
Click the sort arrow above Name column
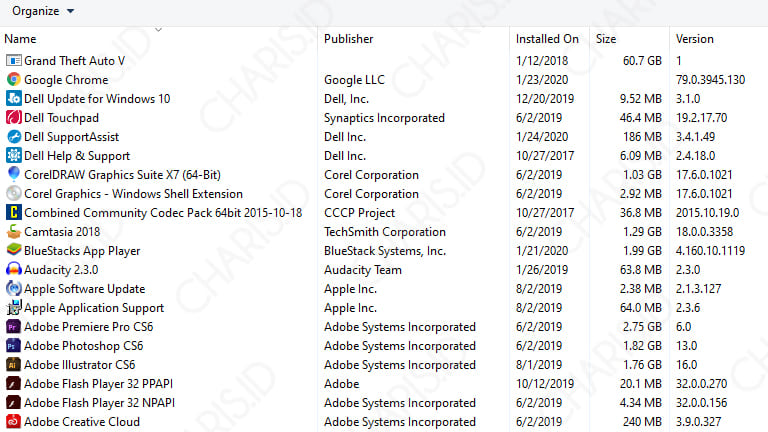click(x=158, y=30)
